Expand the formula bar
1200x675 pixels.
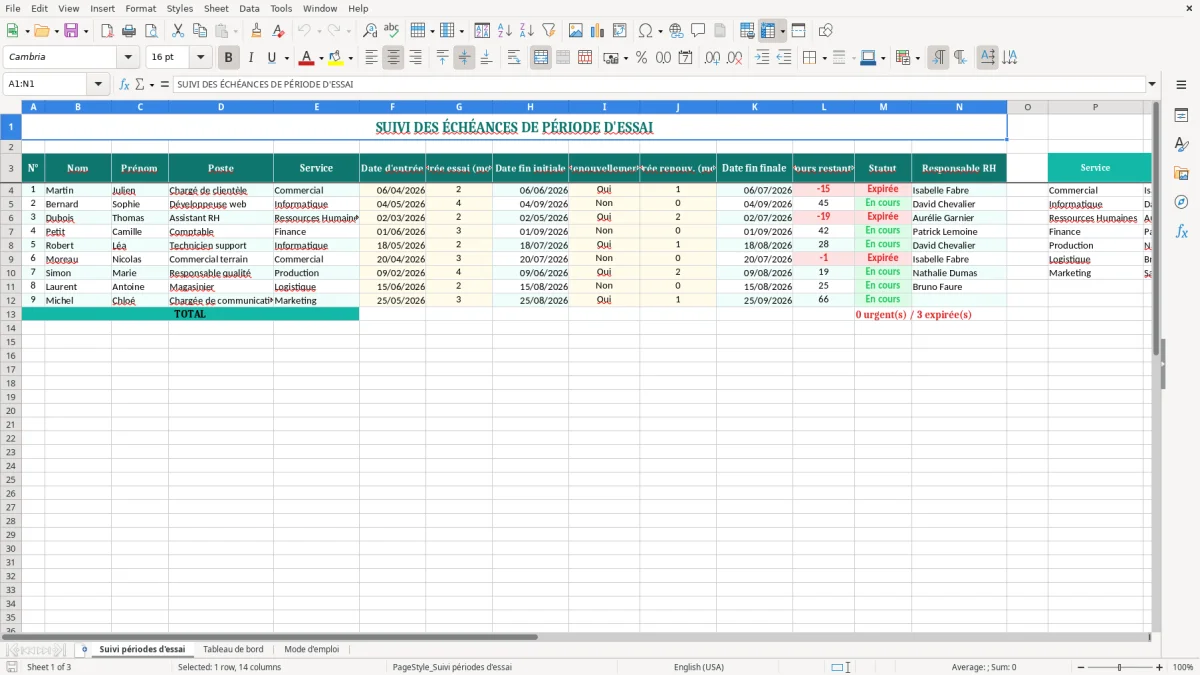1152,84
